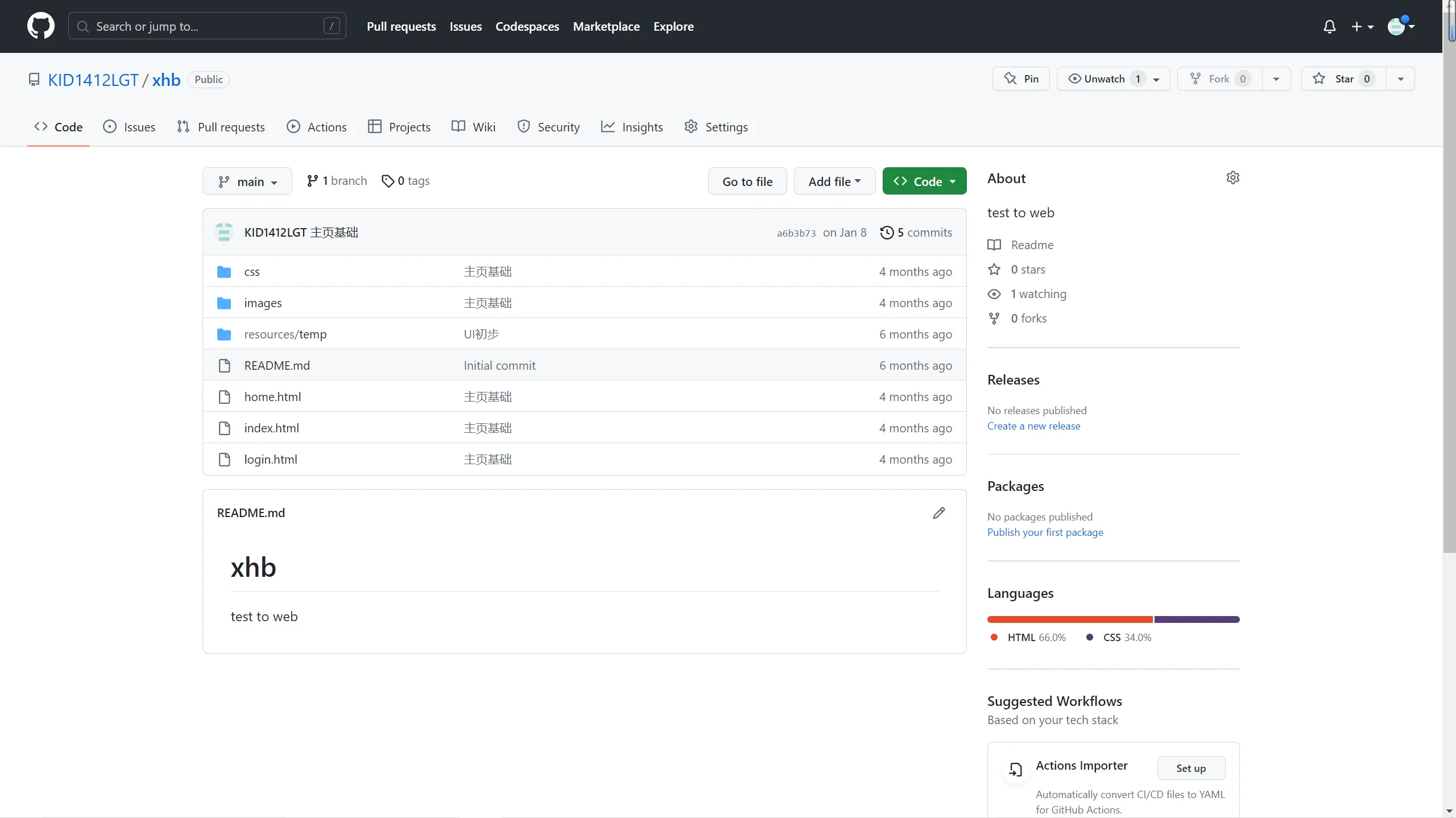Click Explore in top navigation

[x=673, y=27]
